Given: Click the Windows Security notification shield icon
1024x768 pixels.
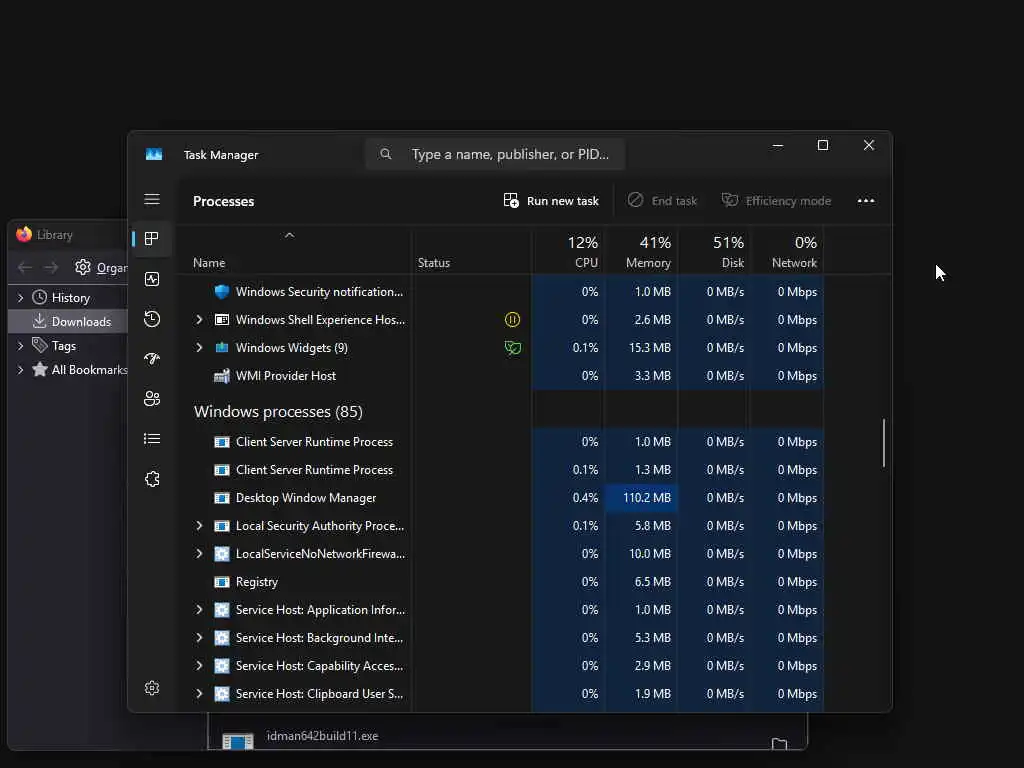Looking at the screenshot, I should coord(222,292).
